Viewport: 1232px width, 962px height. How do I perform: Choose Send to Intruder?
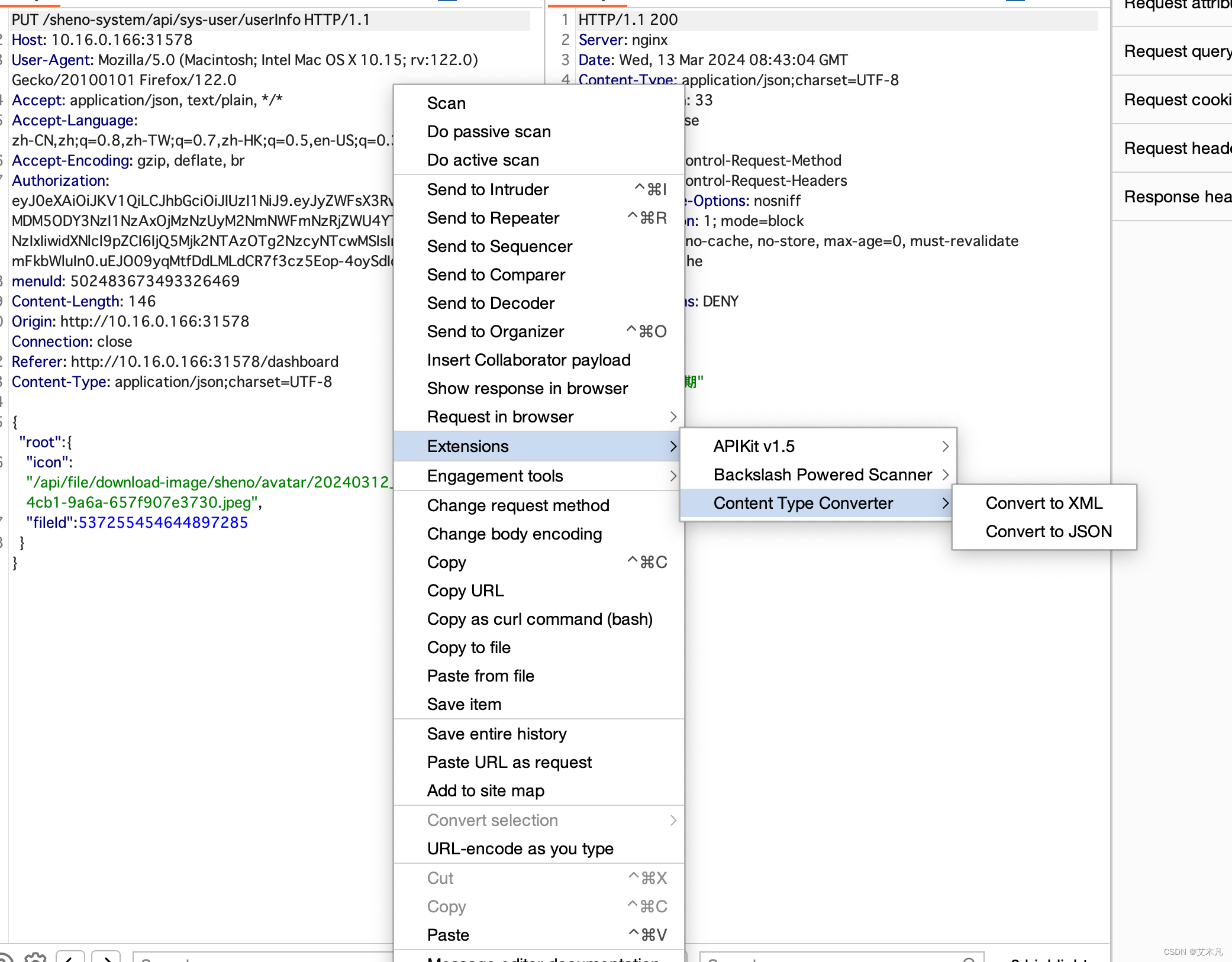tap(488, 190)
